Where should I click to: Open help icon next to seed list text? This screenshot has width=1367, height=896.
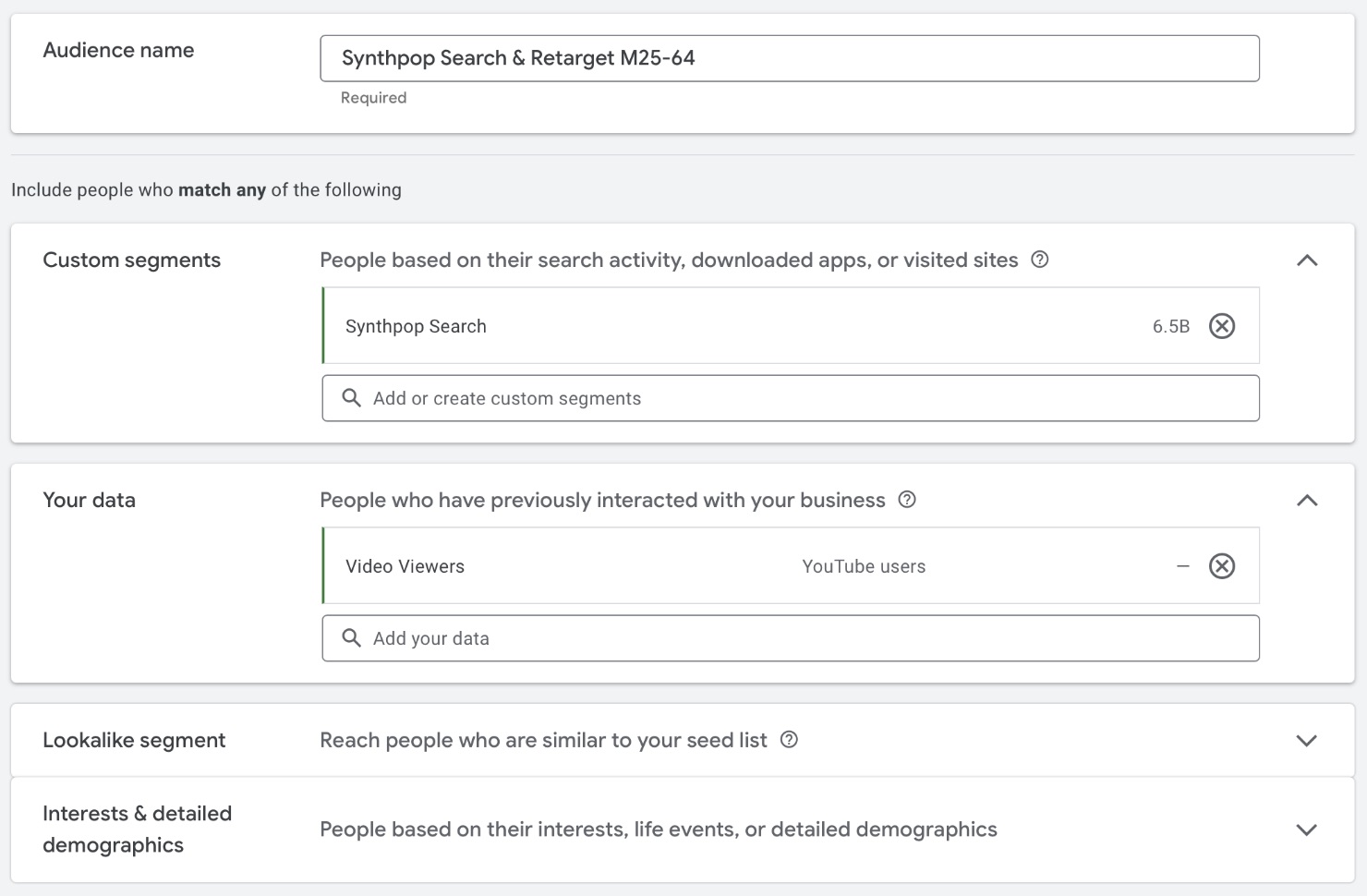(789, 740)
